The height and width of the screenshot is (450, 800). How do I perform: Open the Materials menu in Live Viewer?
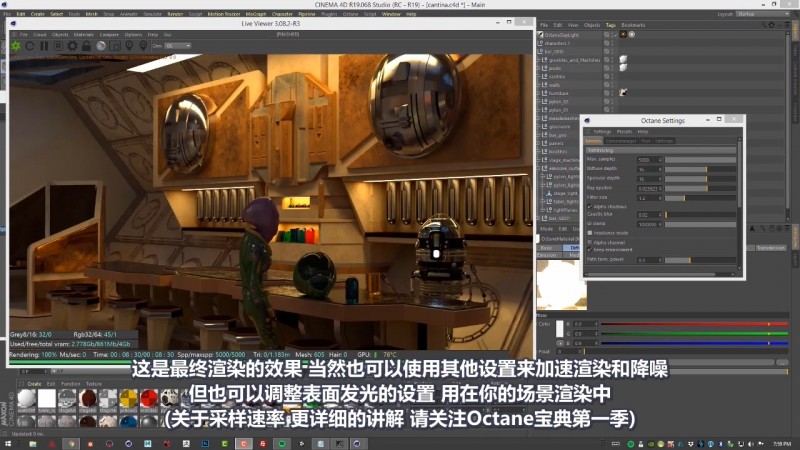pyautogui.click(x=84, y=35)
